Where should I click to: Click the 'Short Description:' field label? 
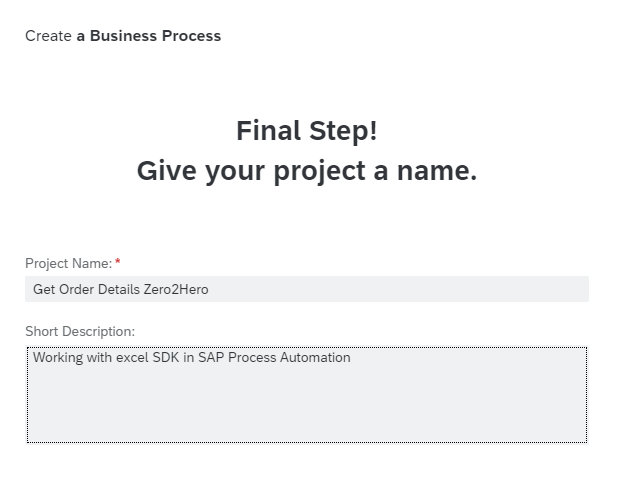click(x=79, y=331)
